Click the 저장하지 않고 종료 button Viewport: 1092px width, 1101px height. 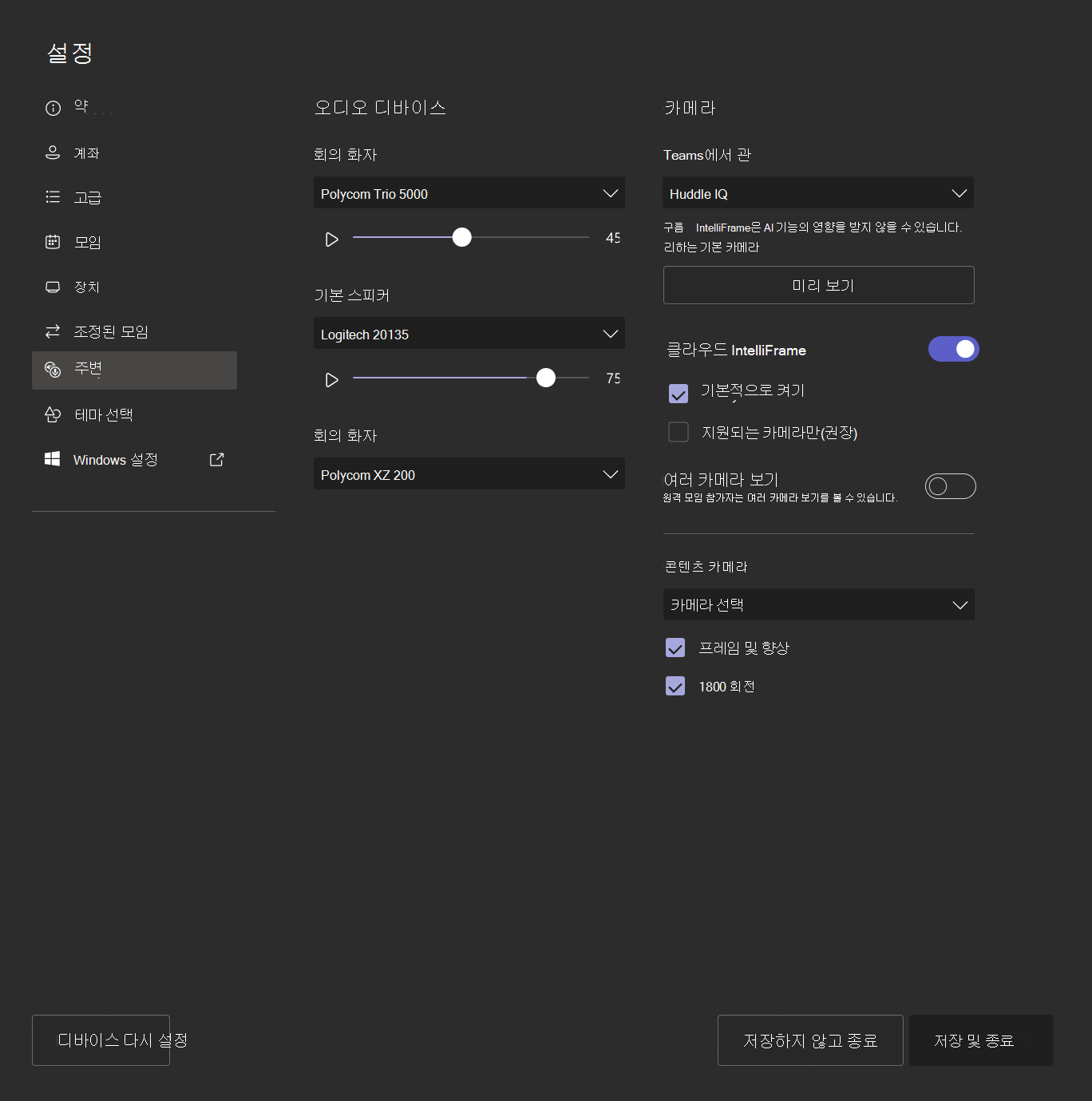click(x=810, y=1040)
